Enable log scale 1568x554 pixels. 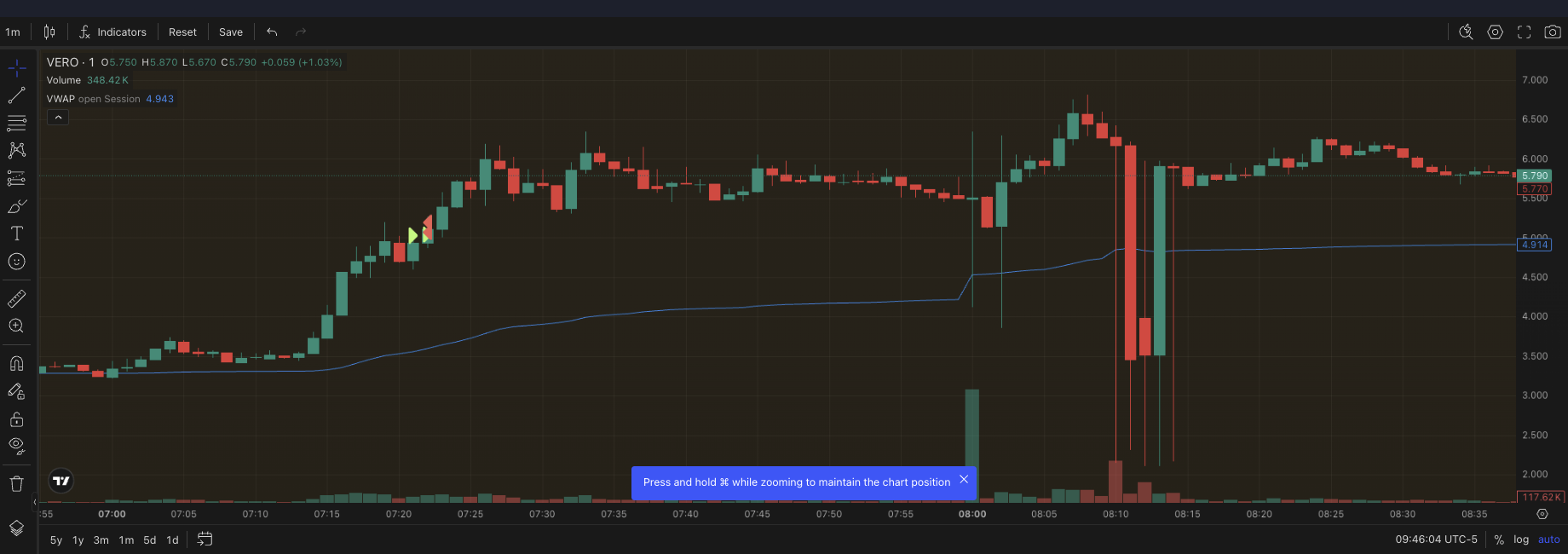[x=1520, y=540]
